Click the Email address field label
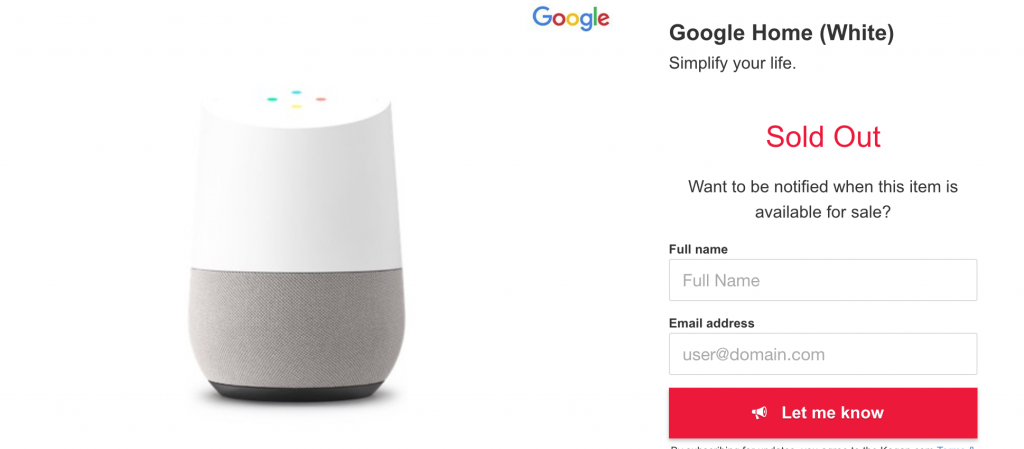Screen dimensions: 1024x449 (711, 323)
